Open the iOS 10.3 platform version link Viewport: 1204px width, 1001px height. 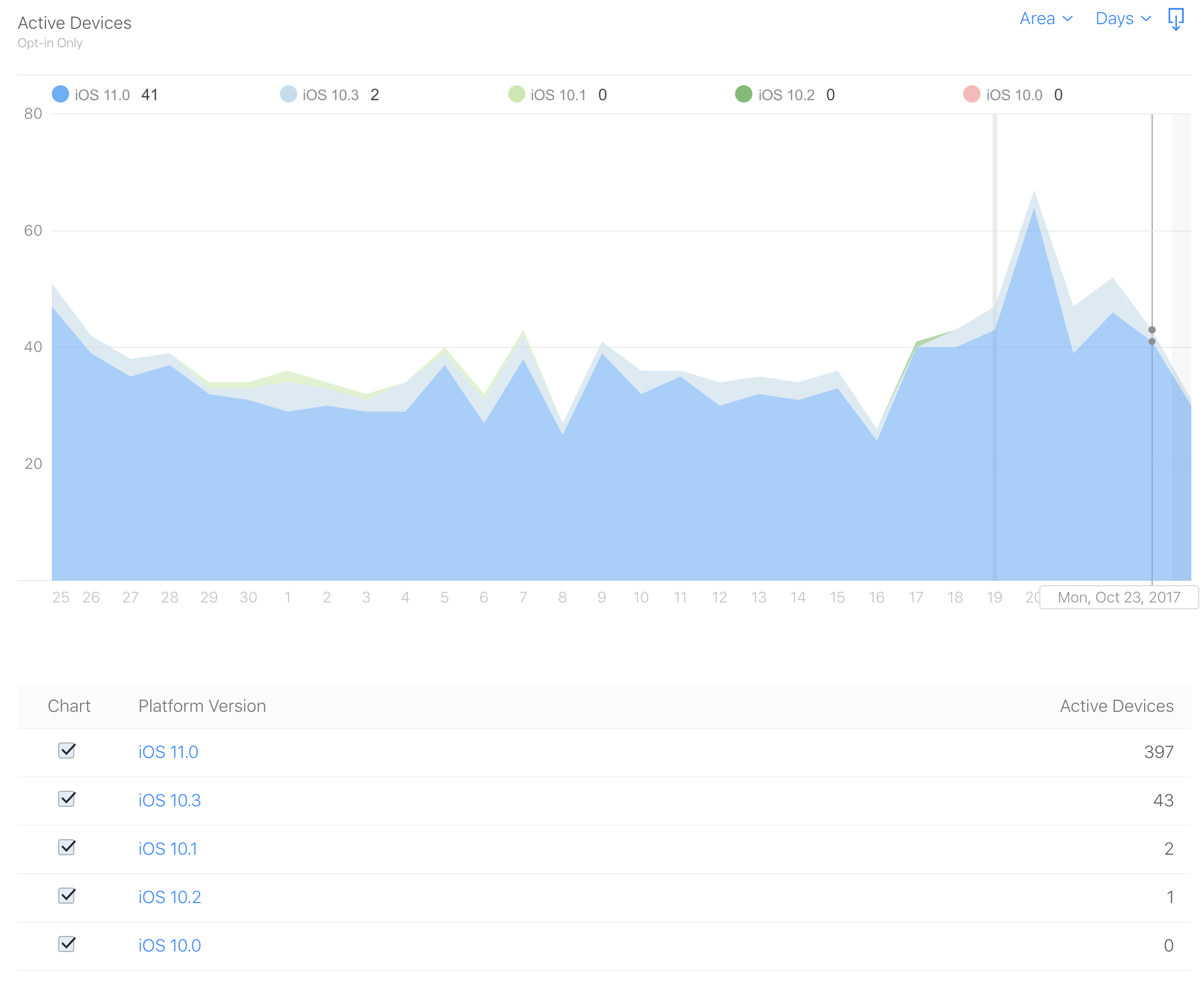tap(169, 800)
